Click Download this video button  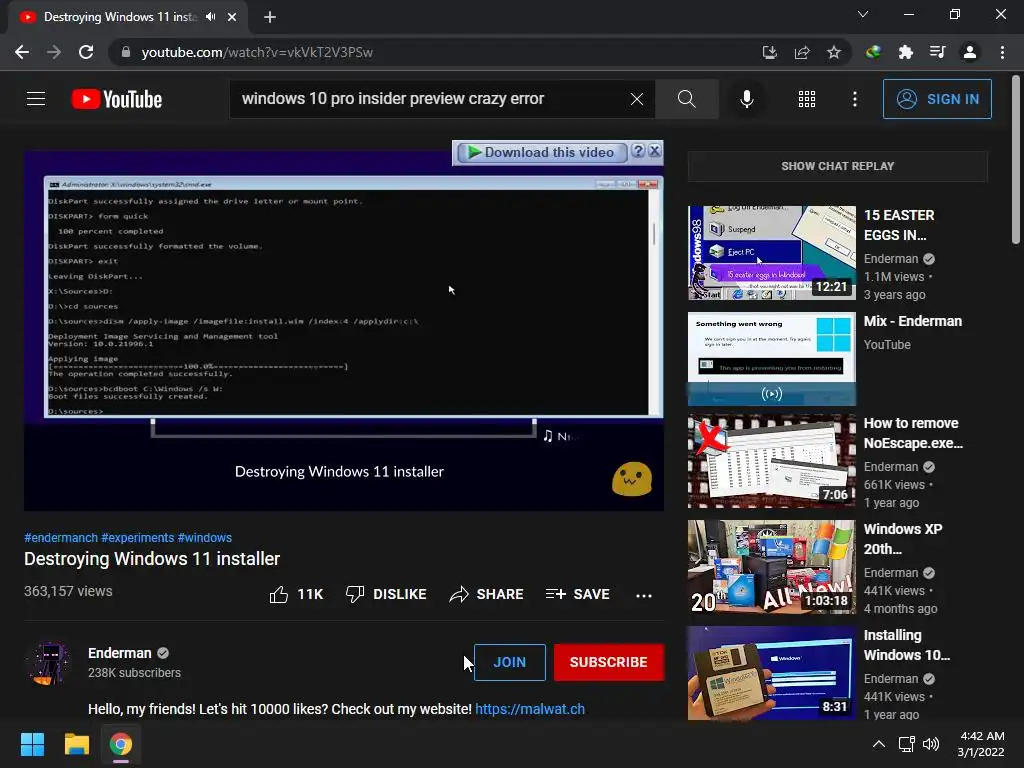541,152
